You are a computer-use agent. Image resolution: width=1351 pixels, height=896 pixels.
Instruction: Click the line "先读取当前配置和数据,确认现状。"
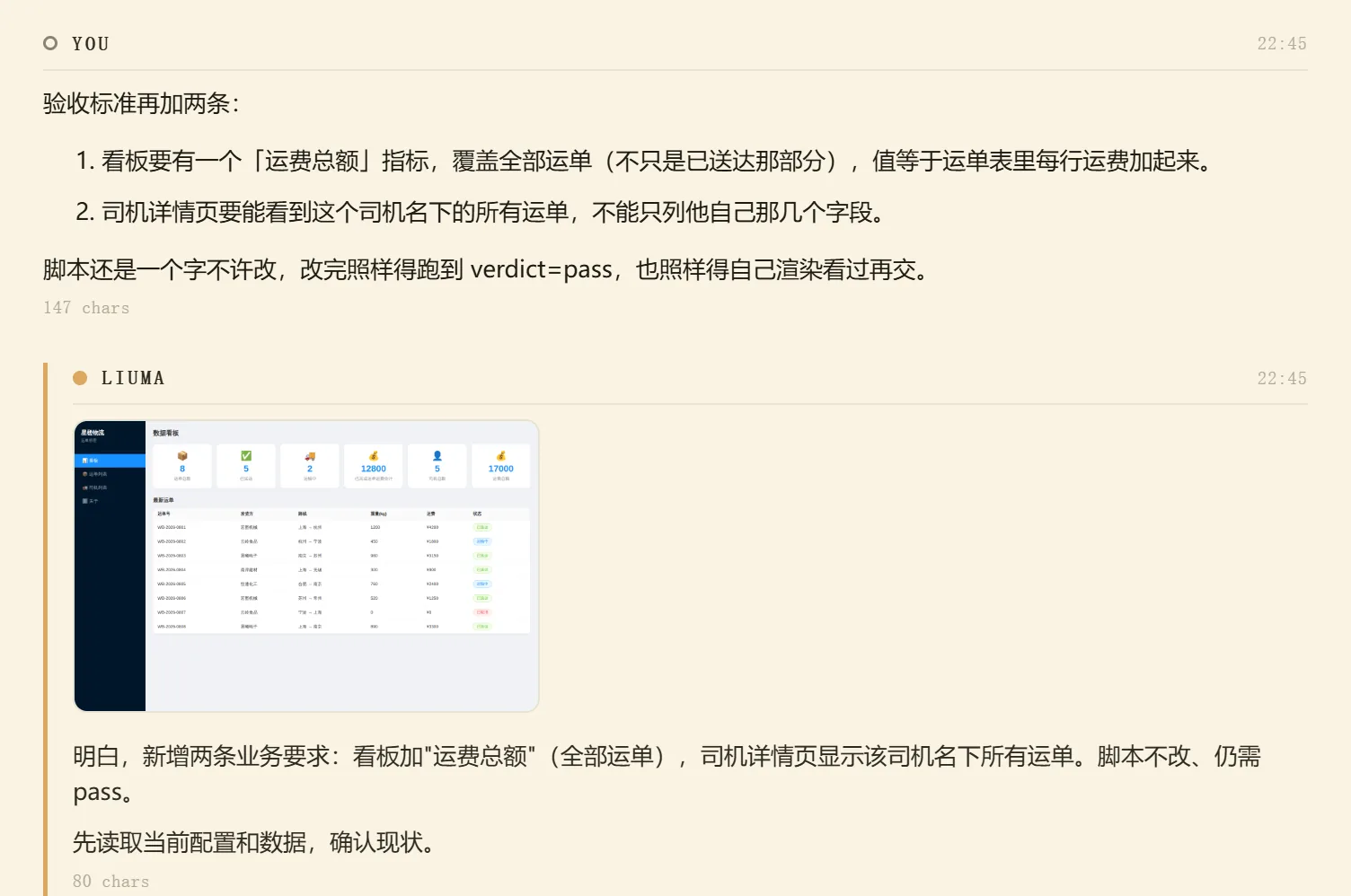(x=254, y=843)
